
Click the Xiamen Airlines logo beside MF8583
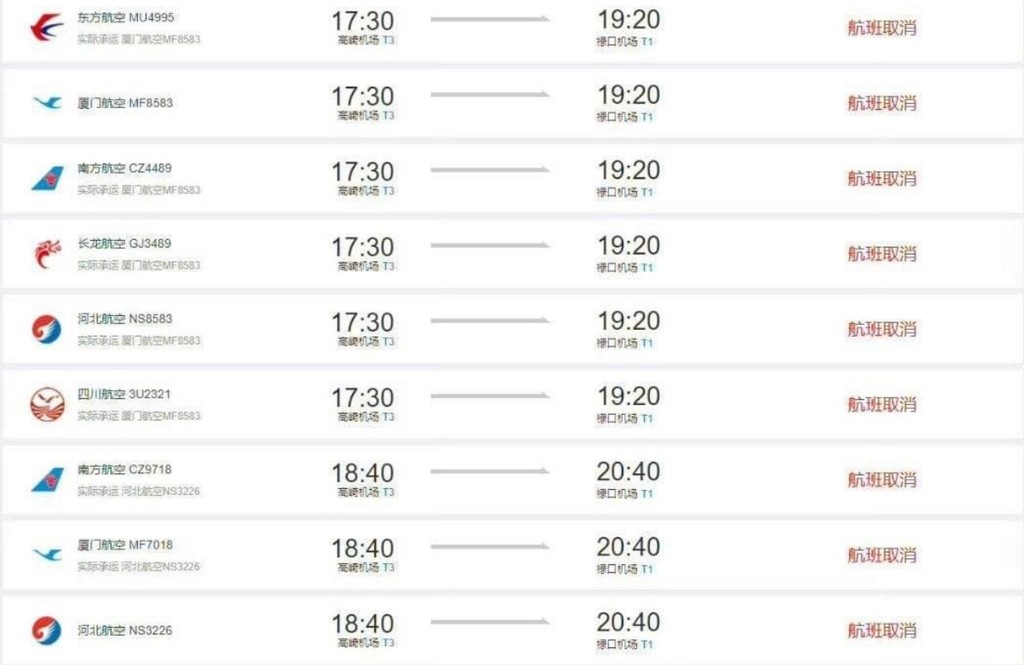coord(46,103)
